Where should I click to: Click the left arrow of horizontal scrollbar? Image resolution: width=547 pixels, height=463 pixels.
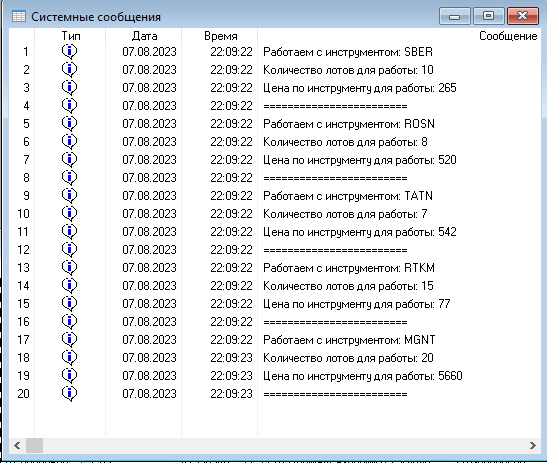point(17,446)
